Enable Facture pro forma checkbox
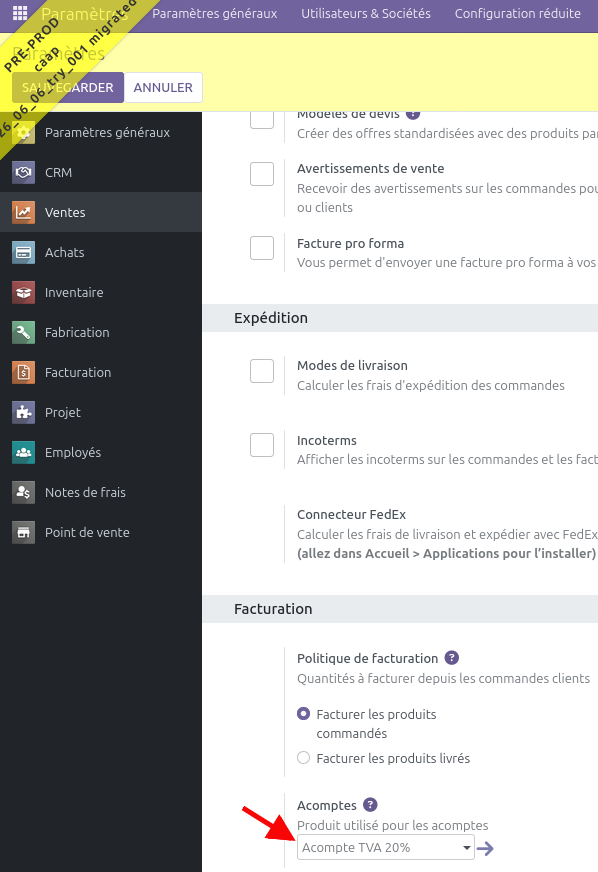598x872 pixels. (x=262, y=248)
